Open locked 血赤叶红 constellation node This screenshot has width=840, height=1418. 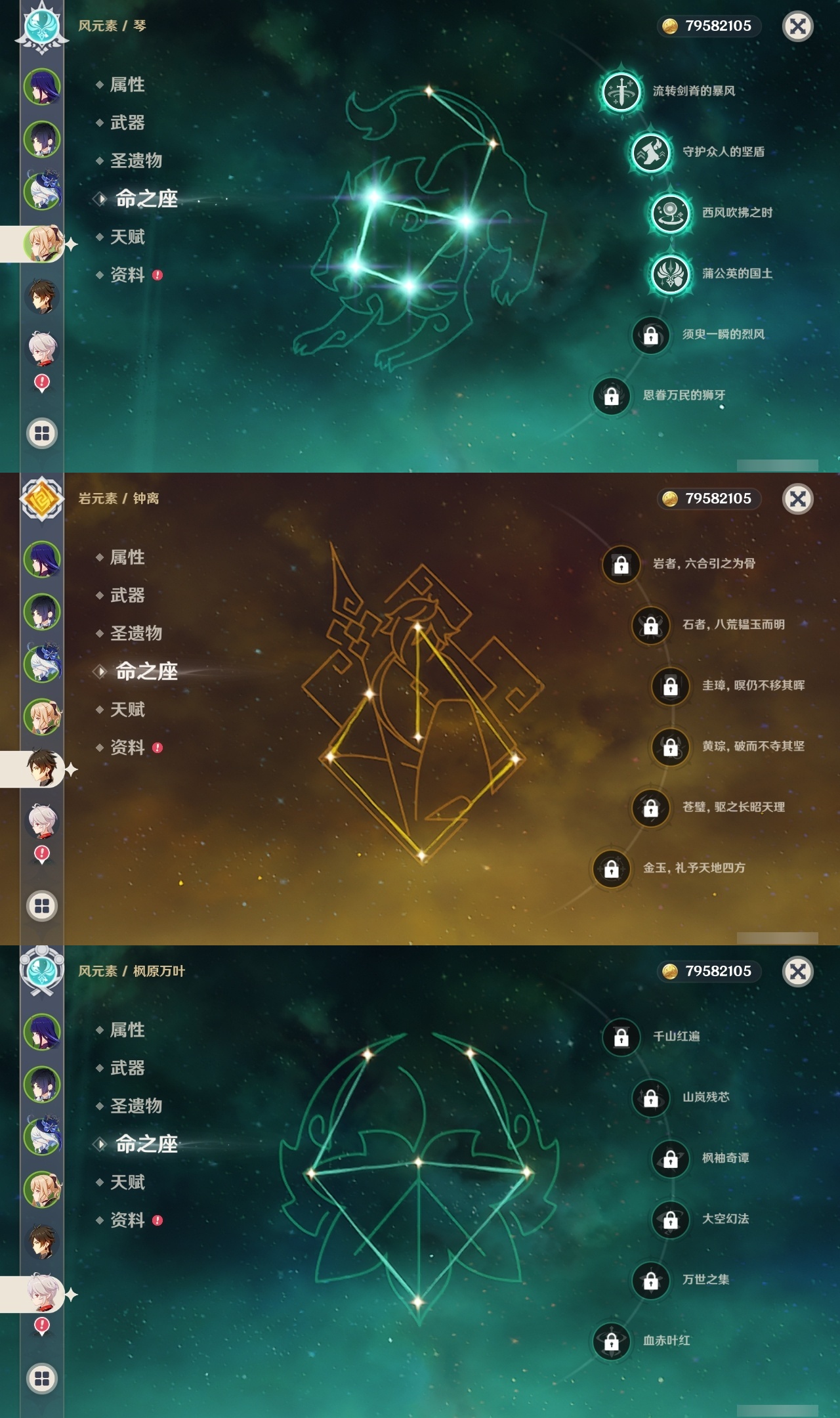pos(611,1341)
